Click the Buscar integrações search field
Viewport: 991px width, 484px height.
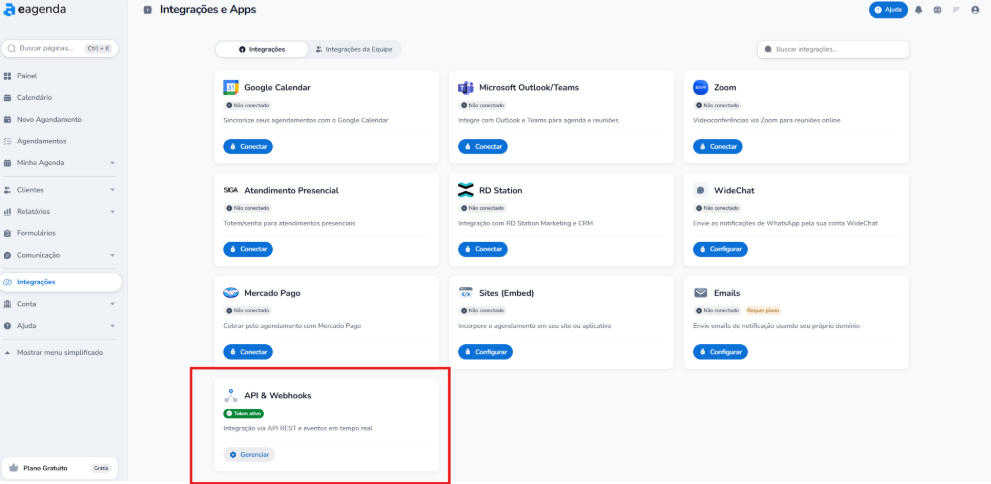coord(833,49)
